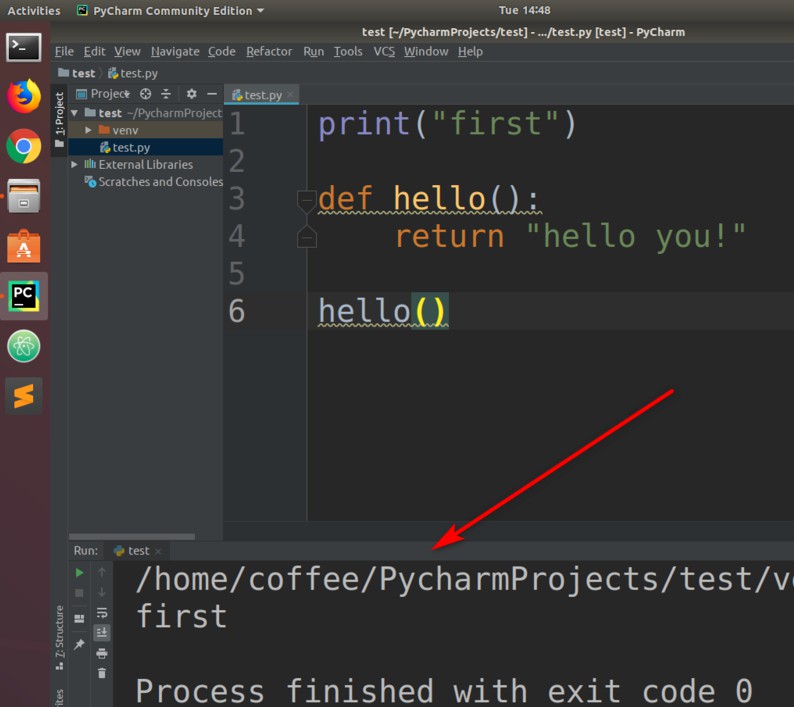Locate current file with the crosshair icon

(146, 94)
